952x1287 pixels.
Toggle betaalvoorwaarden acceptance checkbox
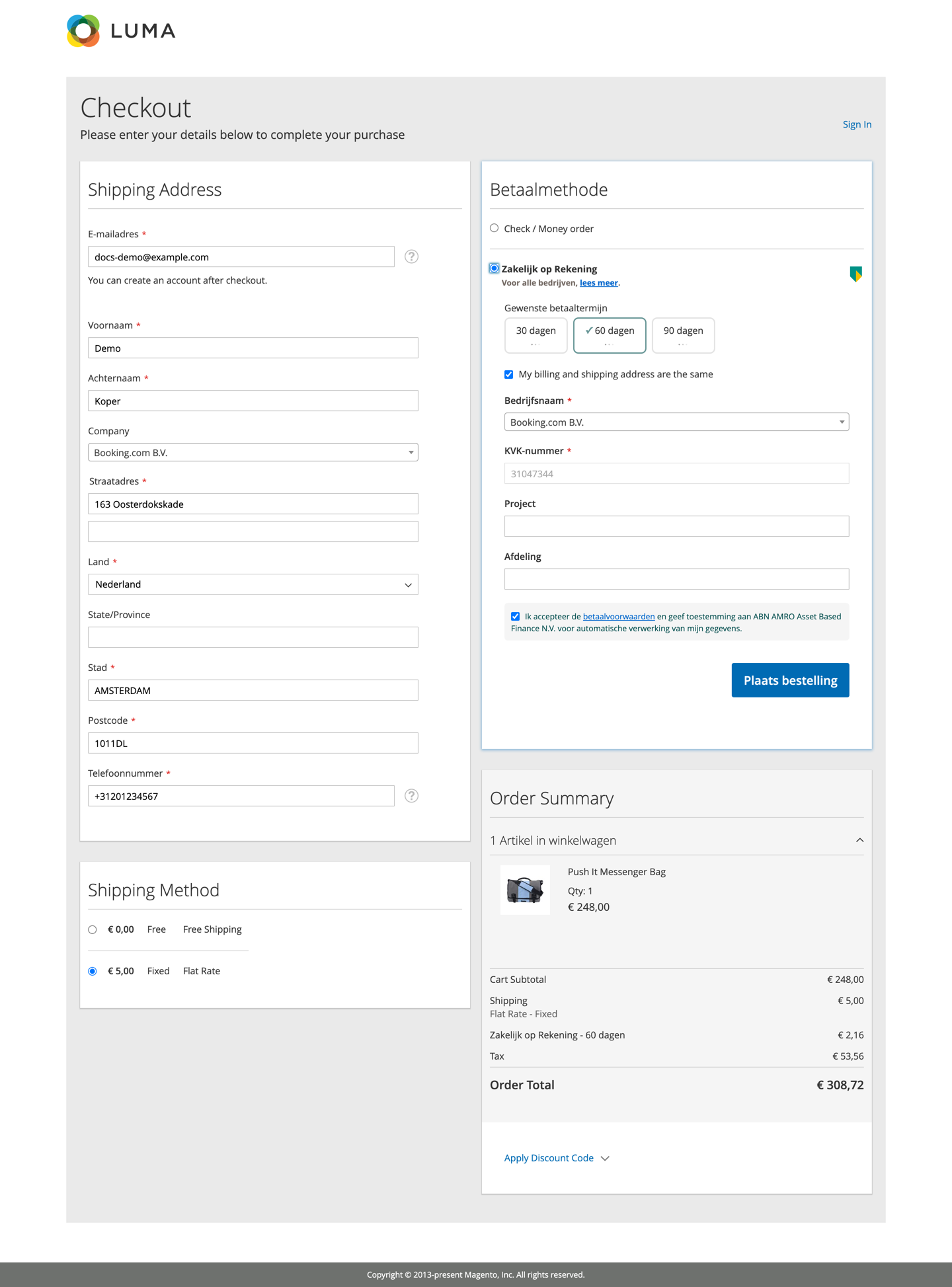(515, 617)
